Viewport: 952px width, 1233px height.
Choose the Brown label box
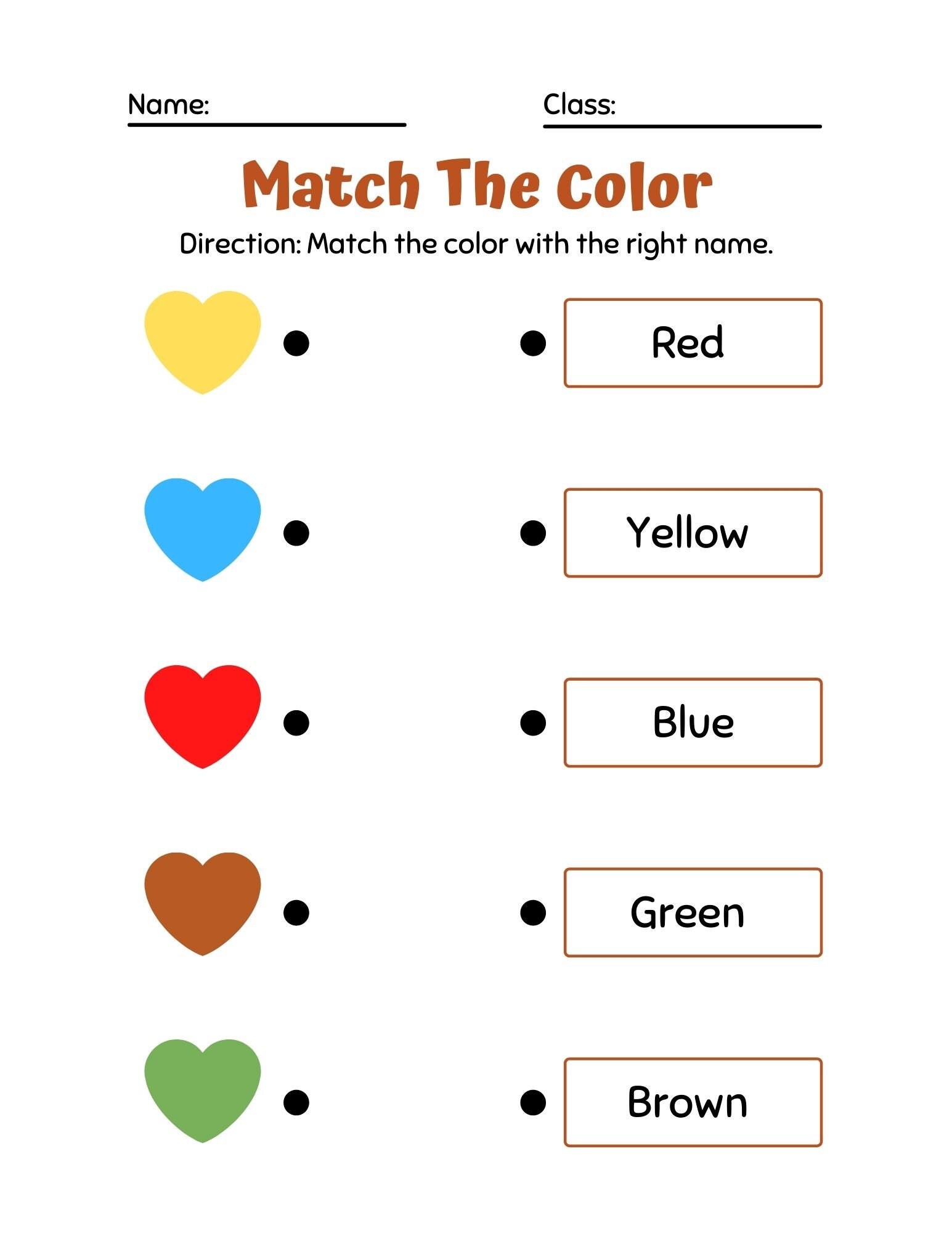pyautogui.click(x=693, y=1103)
